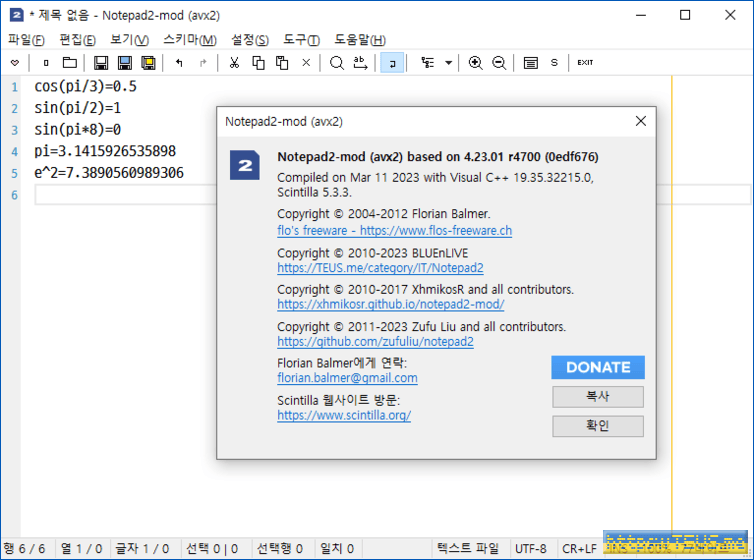
Task: Zoom in with the plus magnifier
Action: coord(475,63)
